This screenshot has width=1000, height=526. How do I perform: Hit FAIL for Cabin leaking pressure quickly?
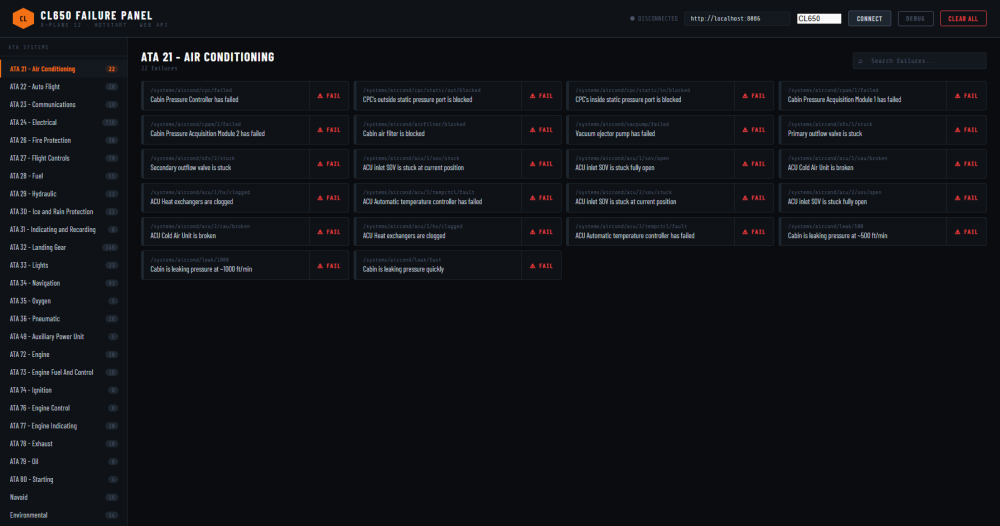541,266
